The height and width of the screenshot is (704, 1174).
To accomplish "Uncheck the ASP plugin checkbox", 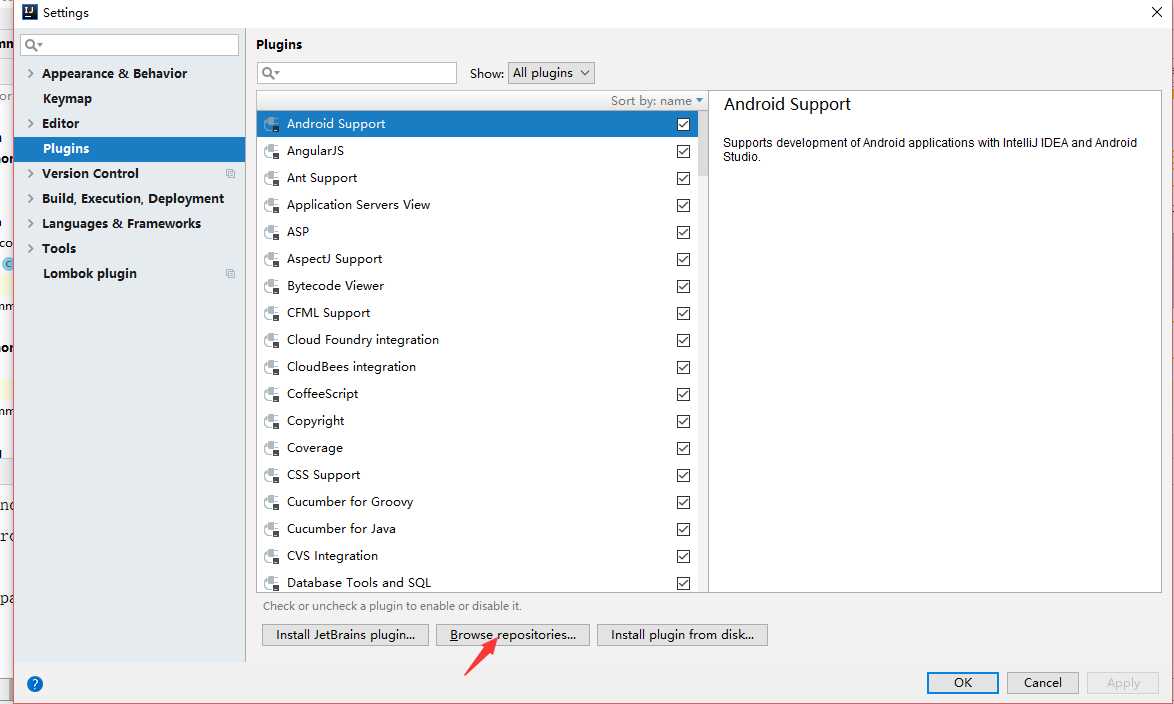I will pos(684,232).
